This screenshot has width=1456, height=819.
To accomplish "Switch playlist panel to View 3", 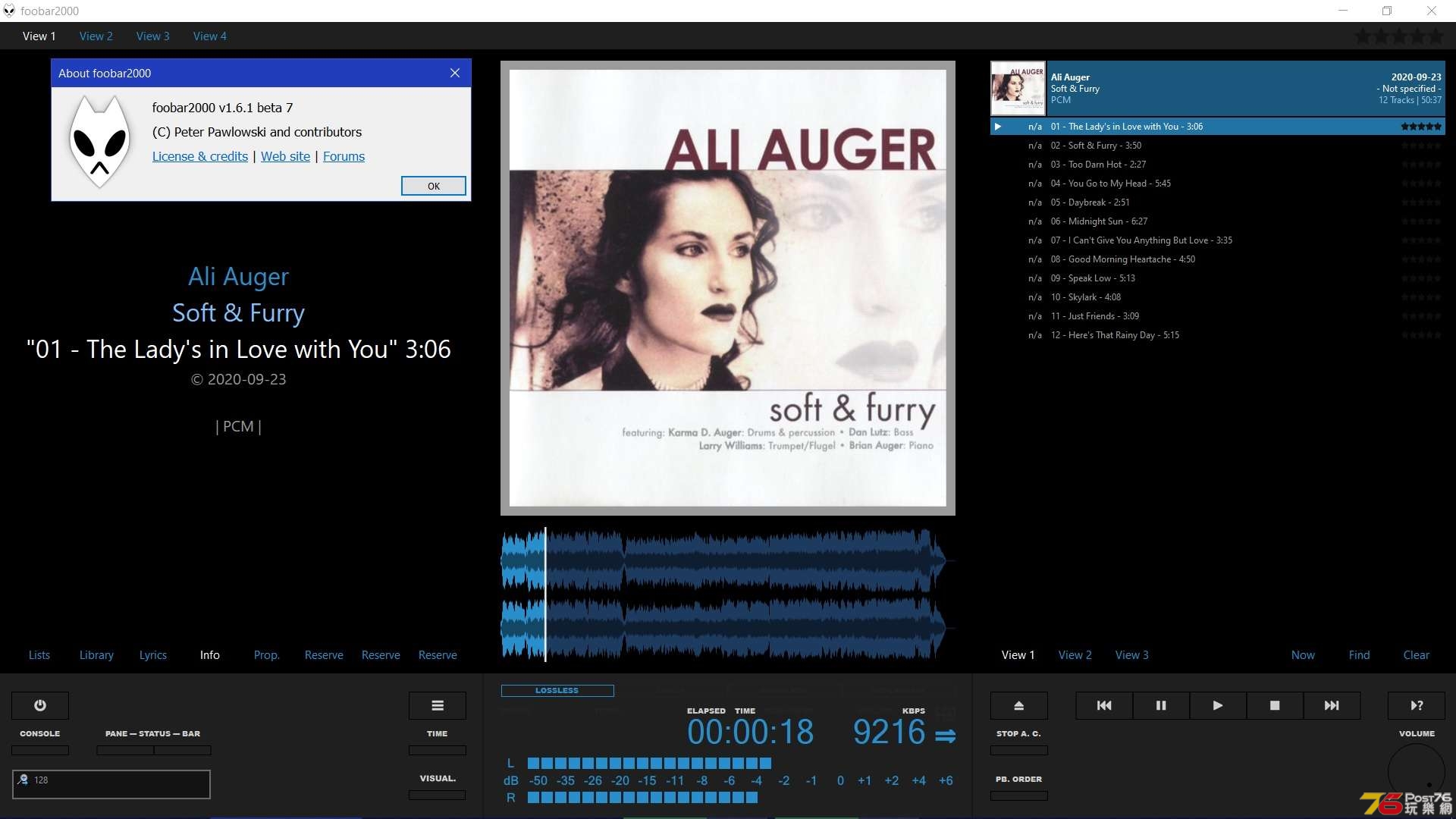I will (x=1132, y=655).
